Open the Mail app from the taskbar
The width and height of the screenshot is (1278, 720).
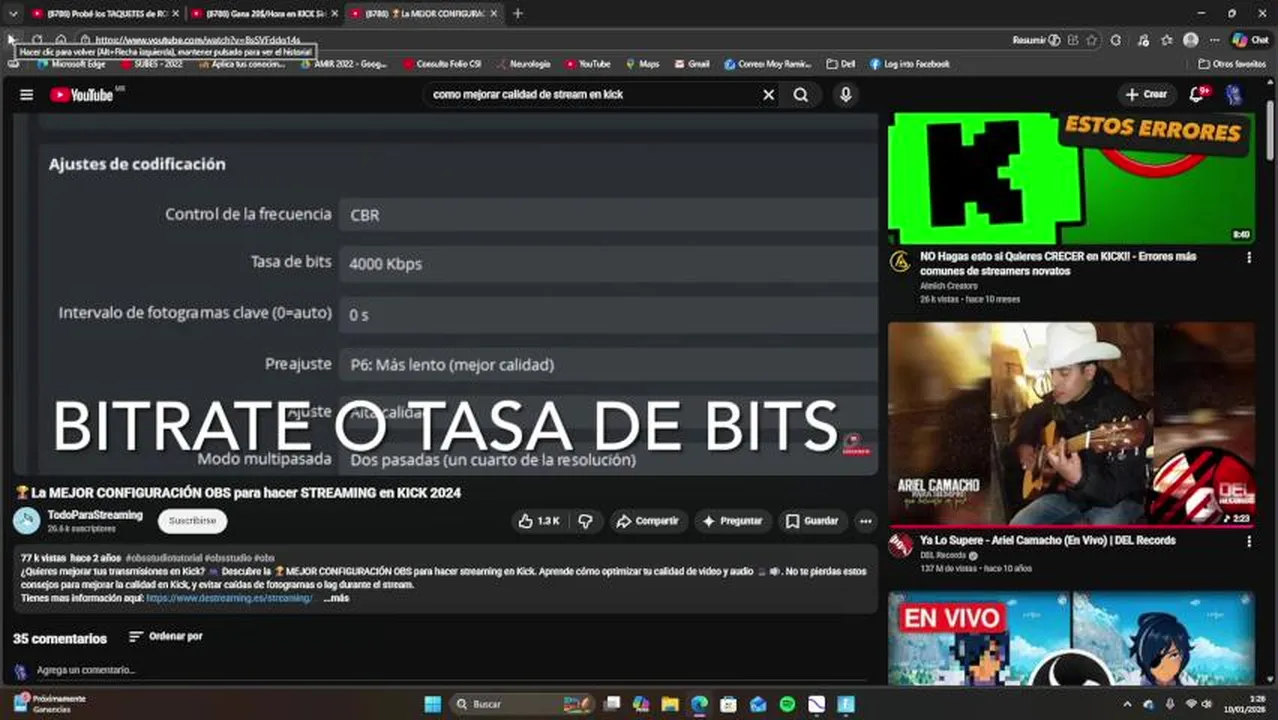(x=758, y=704)
